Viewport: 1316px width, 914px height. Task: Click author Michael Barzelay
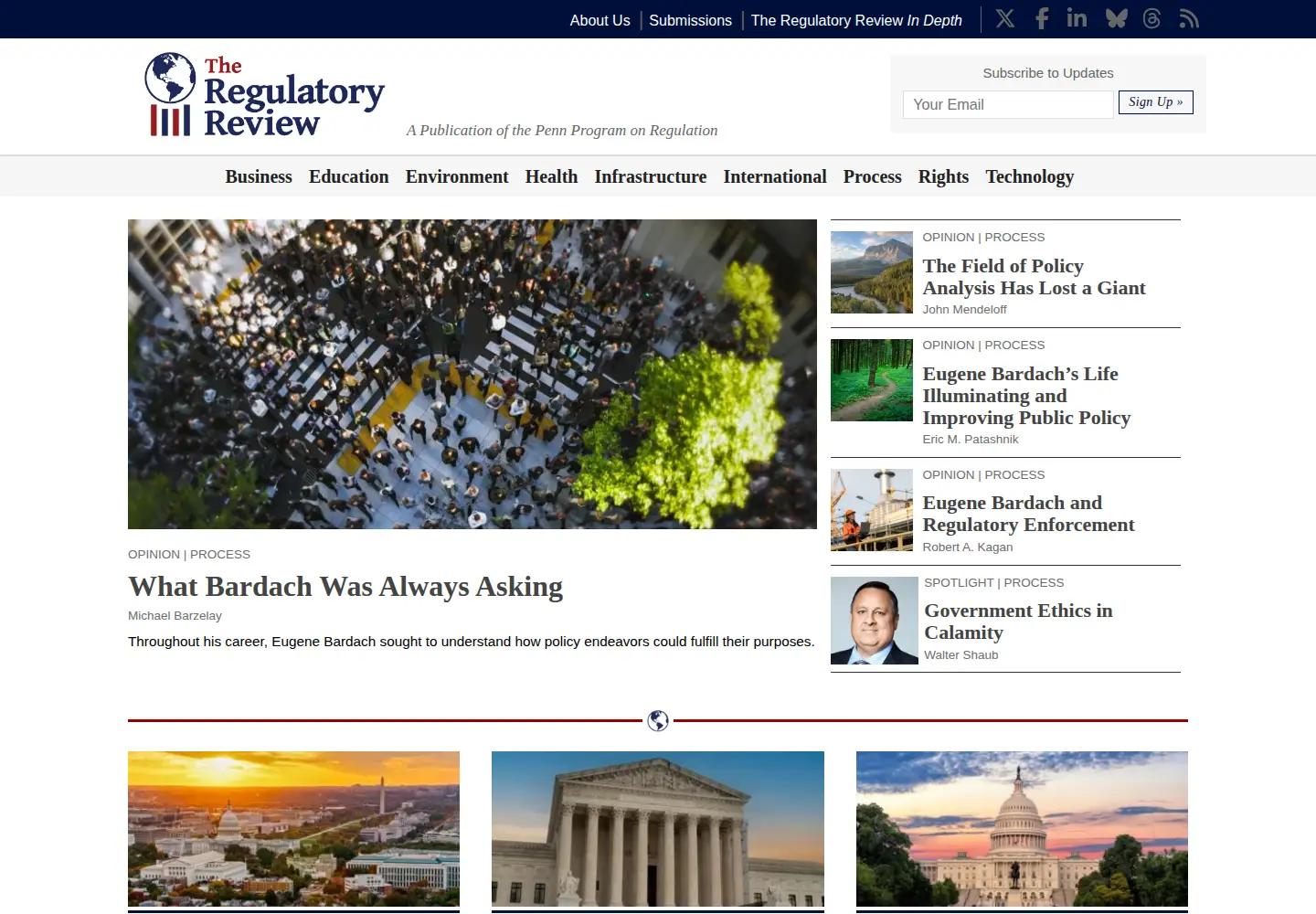(175, 616)
